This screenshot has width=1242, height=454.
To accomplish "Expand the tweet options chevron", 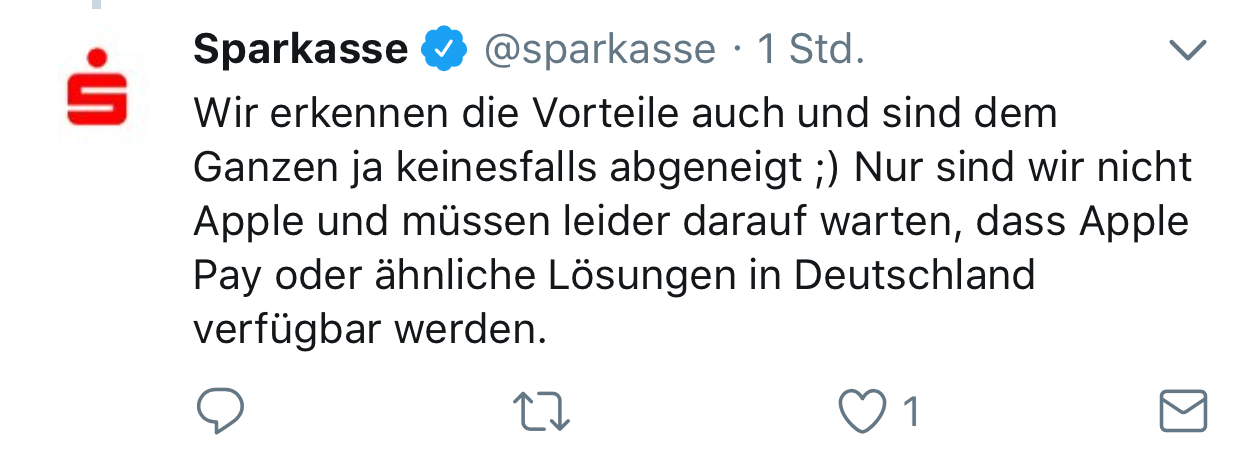I will tap(1187, 50).
